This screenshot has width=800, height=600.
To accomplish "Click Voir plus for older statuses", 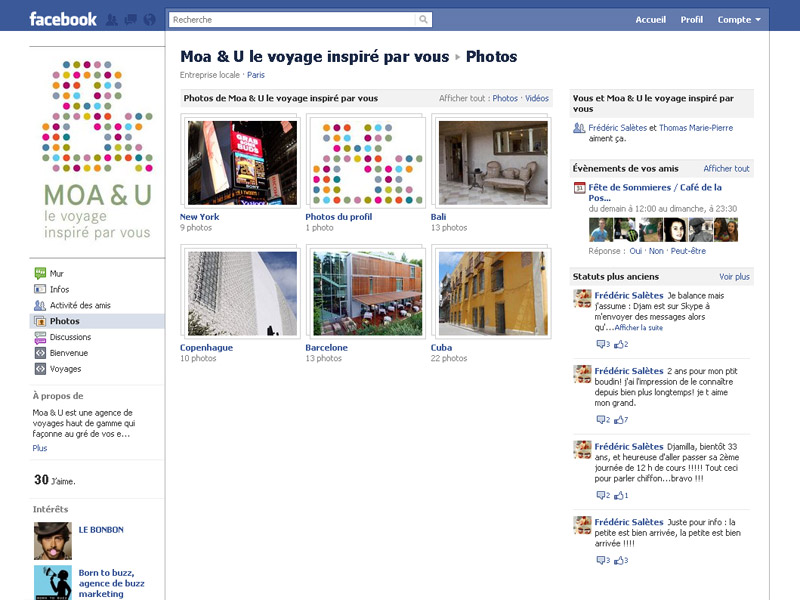I will 734,277.
